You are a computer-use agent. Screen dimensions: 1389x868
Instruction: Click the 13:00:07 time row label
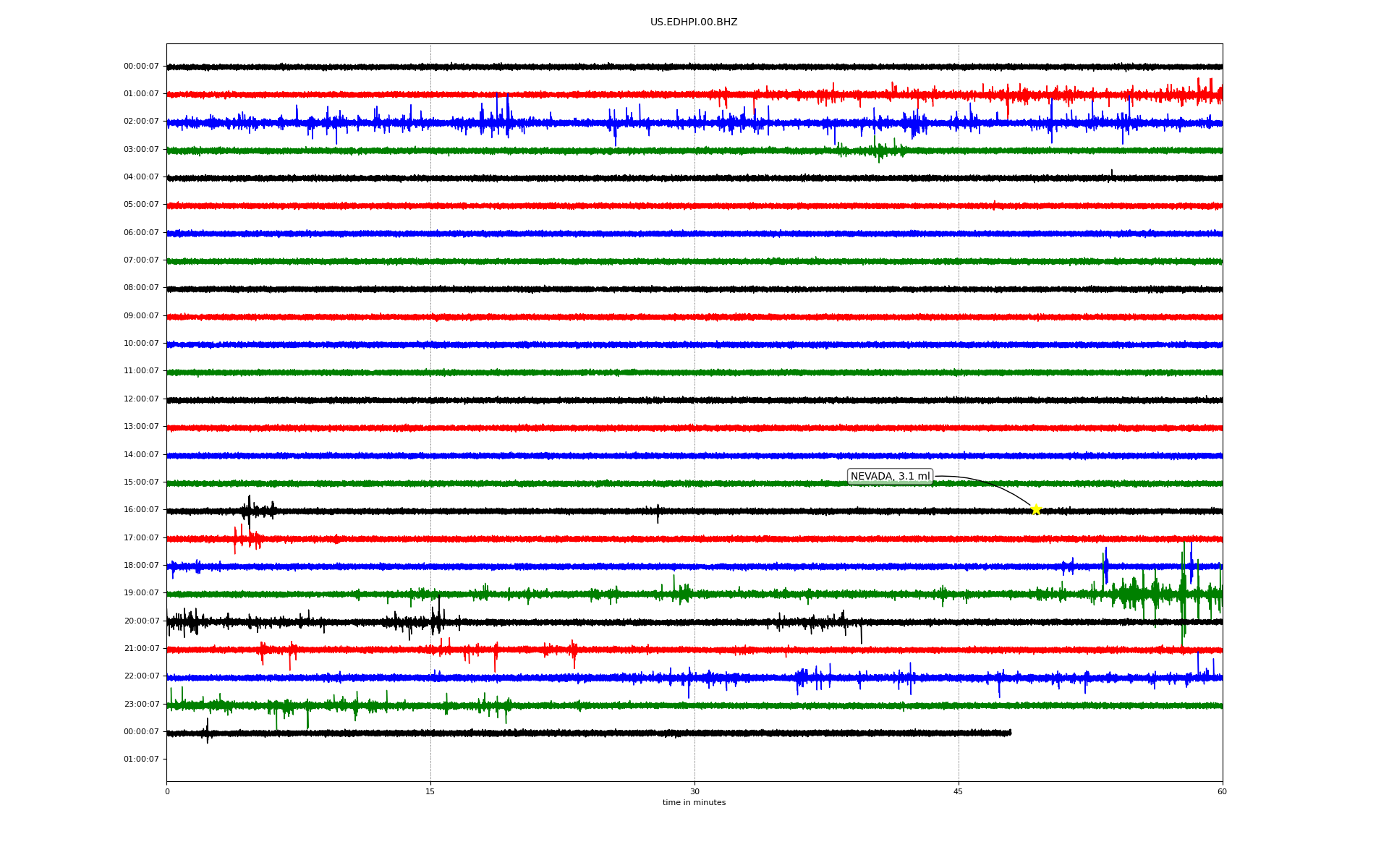tap(141, 427)
